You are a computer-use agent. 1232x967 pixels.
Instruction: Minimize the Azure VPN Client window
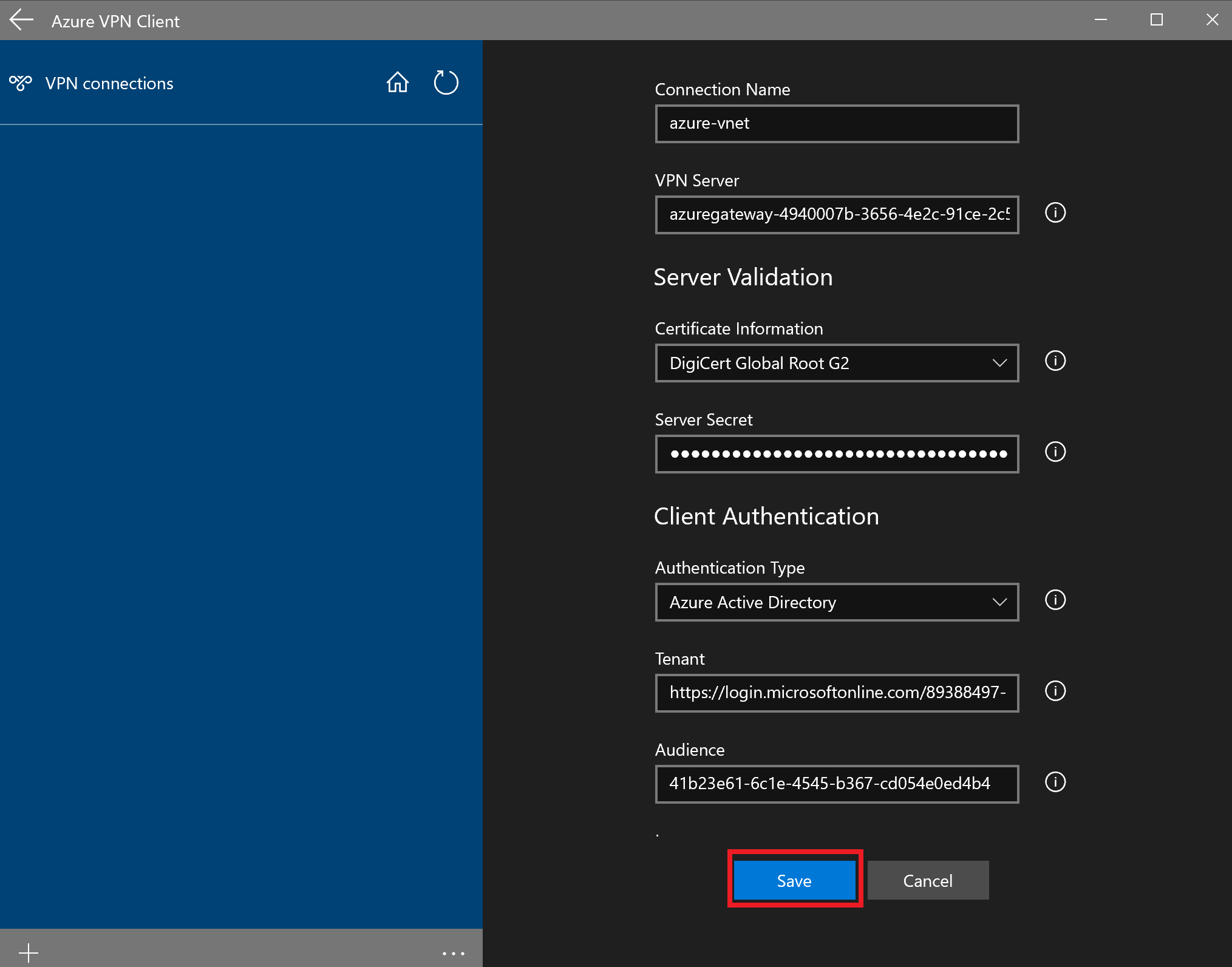(x=1101, y=20)
